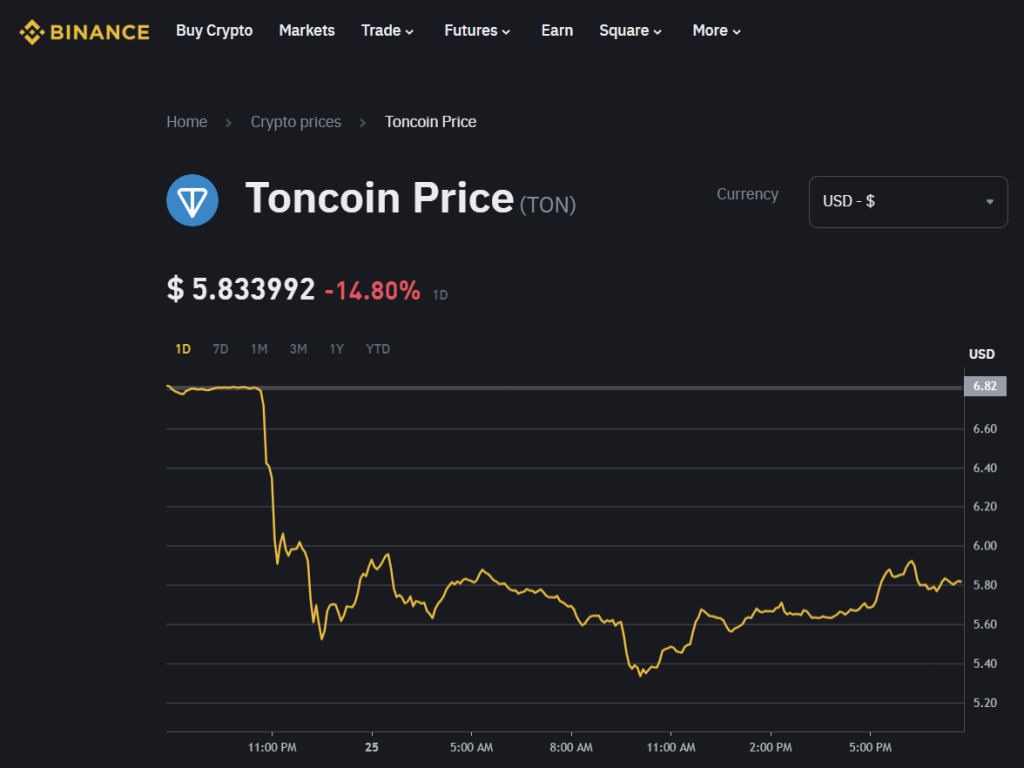
Task: Click the 6.82 price label on axis
Action: (x=984, y=386)
